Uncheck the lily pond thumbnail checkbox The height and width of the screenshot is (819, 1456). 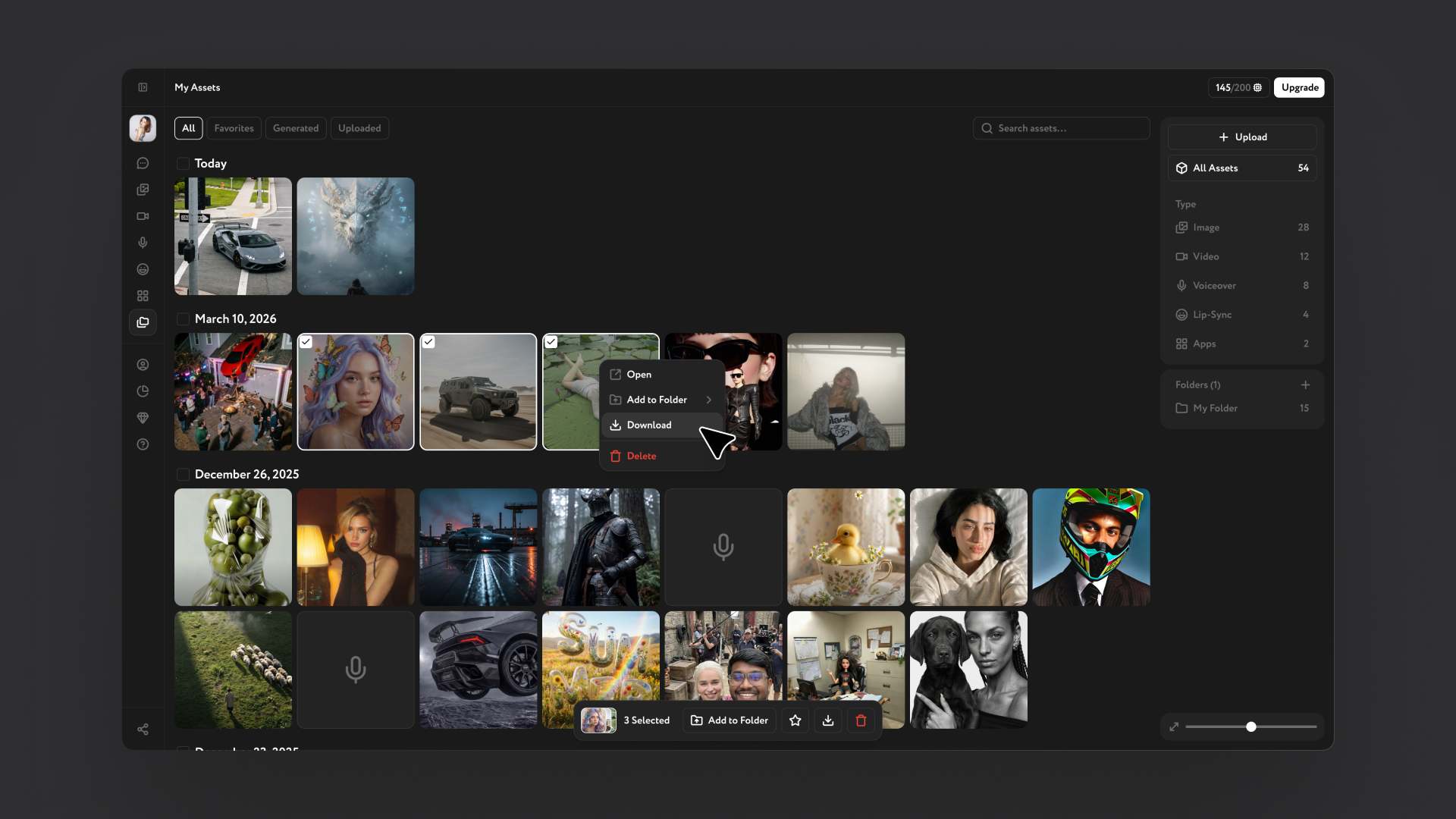551,342
